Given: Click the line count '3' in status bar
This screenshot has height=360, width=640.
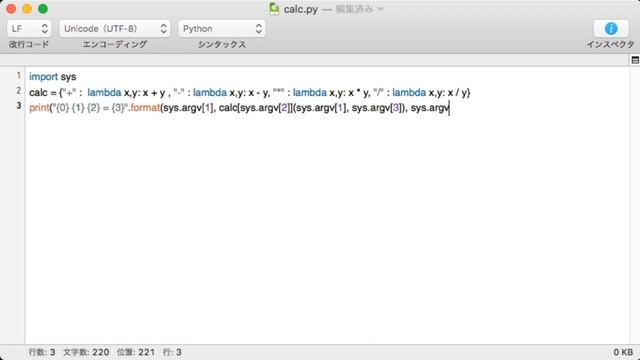Looking at the screenshot, I should [x=52, y=352].
